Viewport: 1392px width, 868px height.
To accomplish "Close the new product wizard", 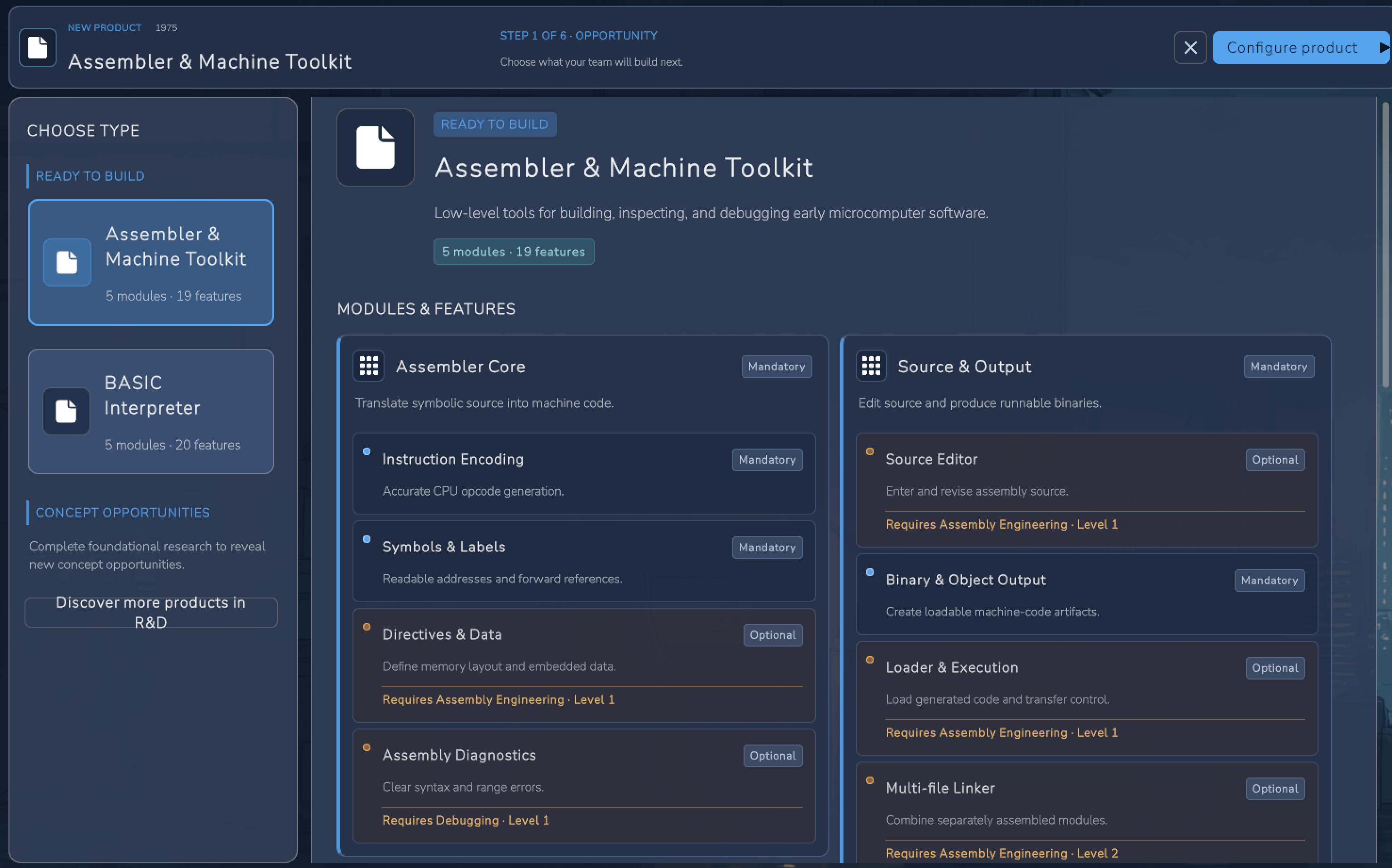I will 1190,47.
